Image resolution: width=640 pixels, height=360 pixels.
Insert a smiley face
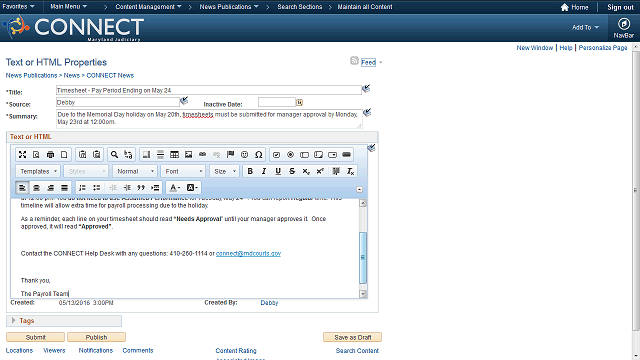pos(244,155)
